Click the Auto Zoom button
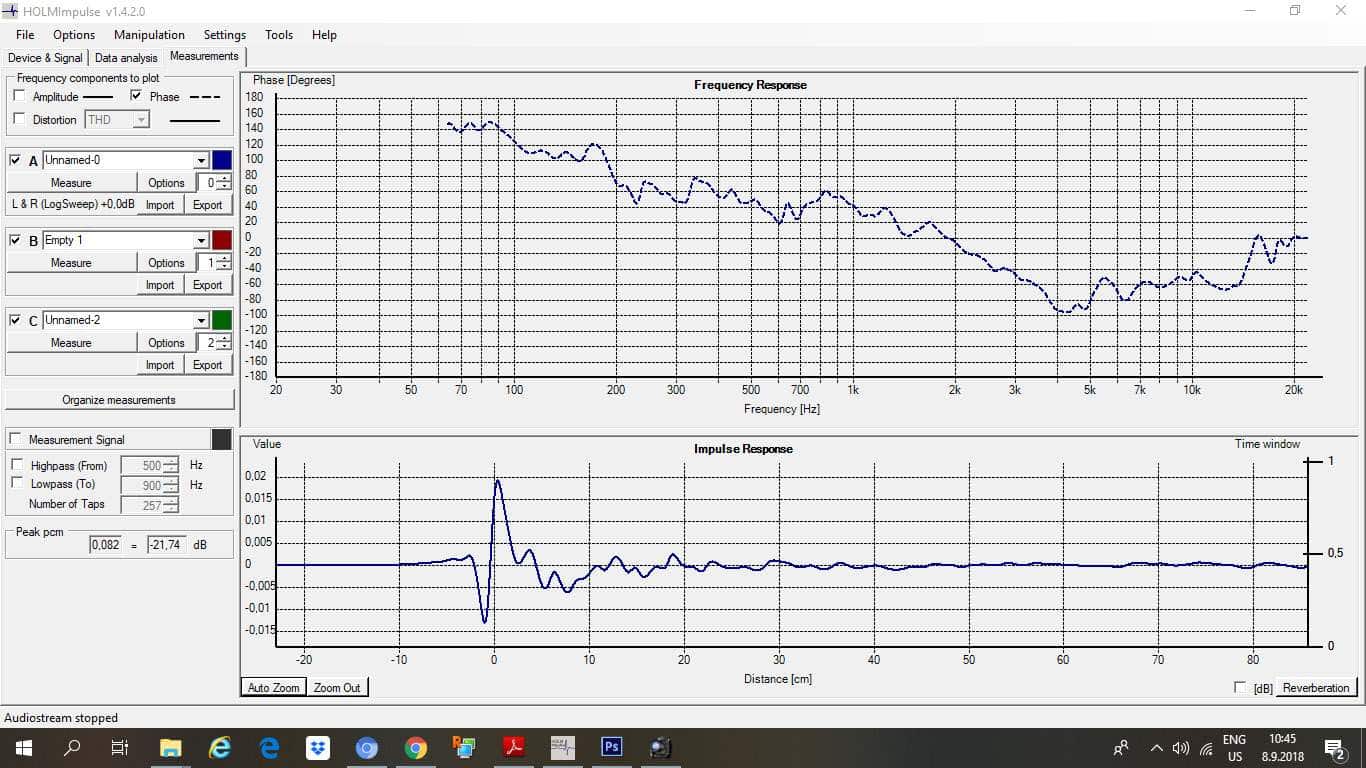This screenshot has height=768, width=1366. click(x=273, y=687)
